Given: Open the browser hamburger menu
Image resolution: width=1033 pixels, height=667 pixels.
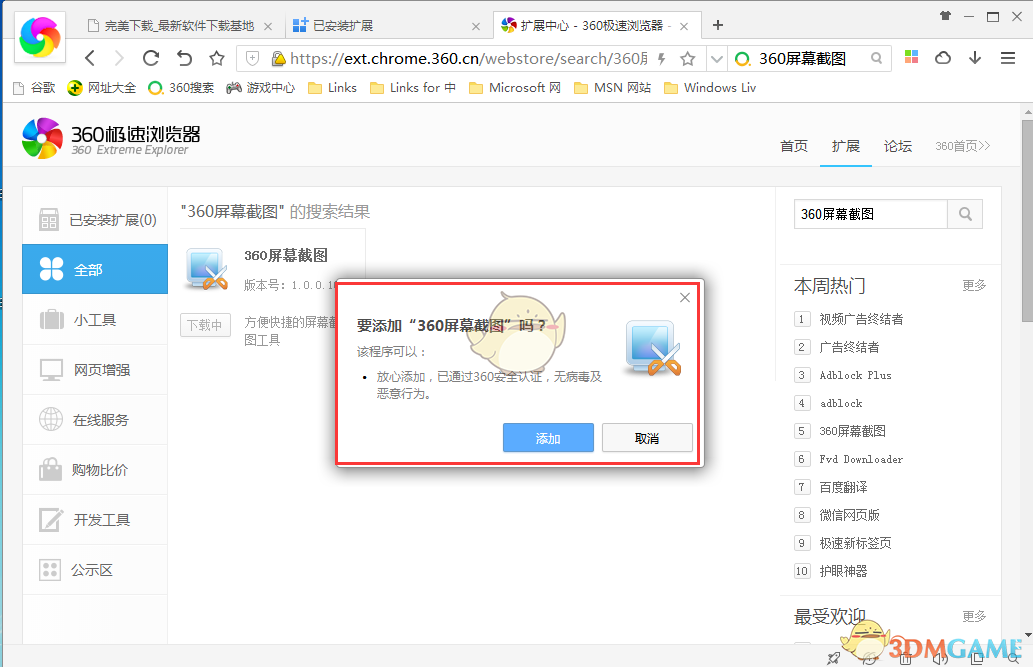Looking at the screenshot, I should (1008, 58).
